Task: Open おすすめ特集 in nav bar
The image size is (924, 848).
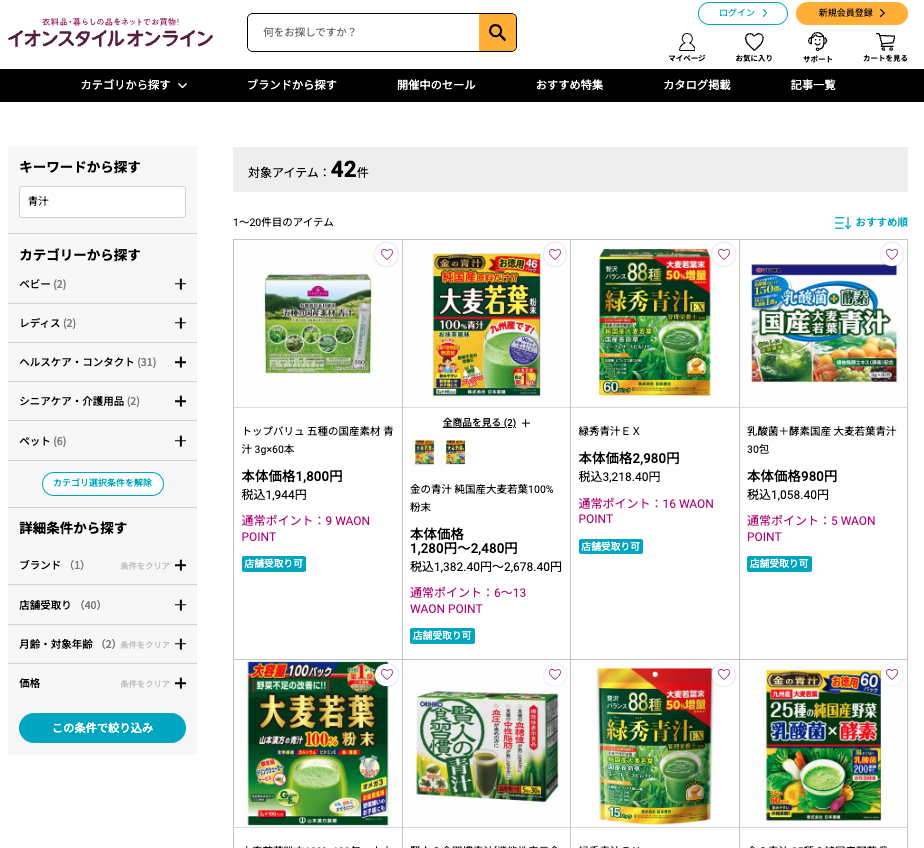Action: coord(569,85)
